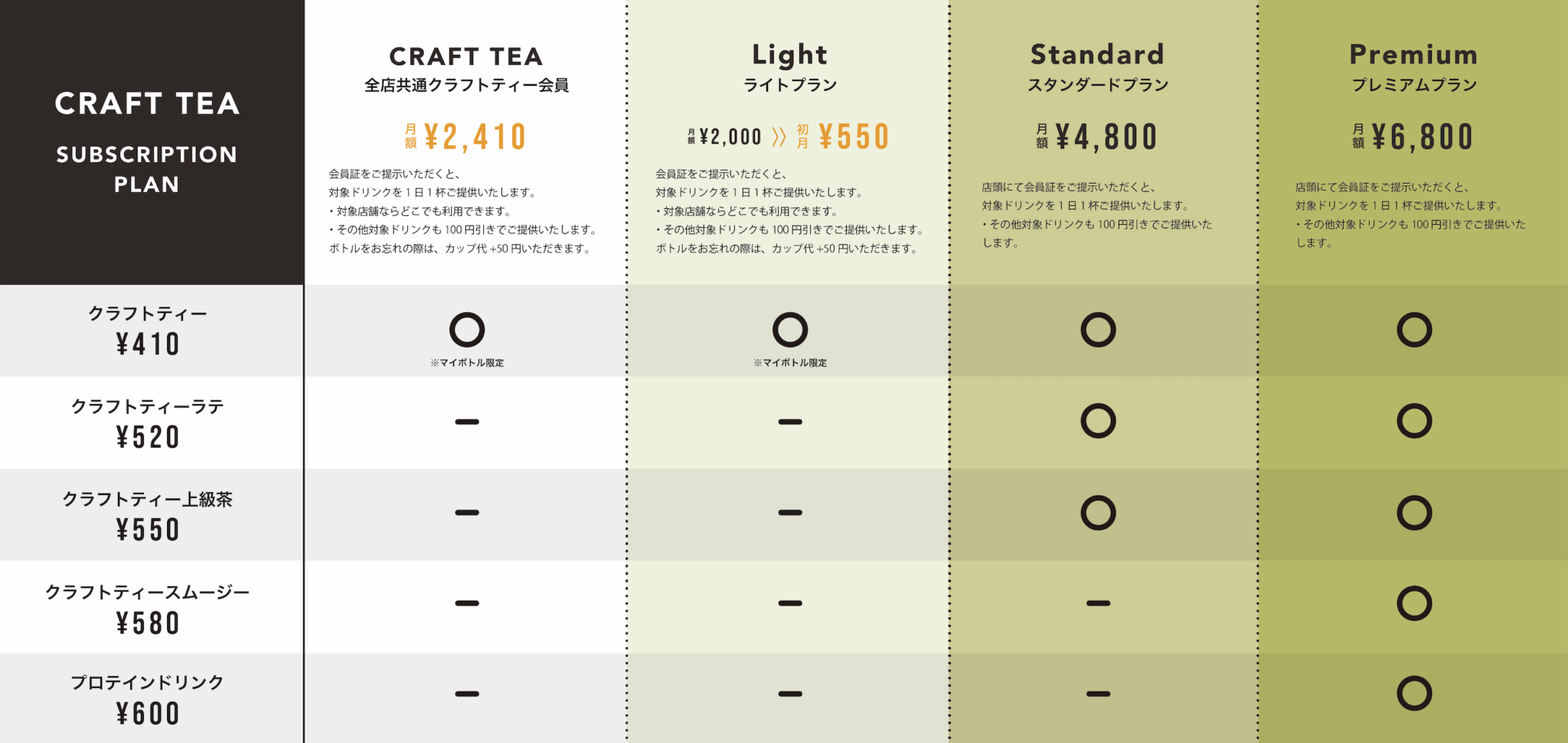Click the ¥6,800 monthly price
This screenshot has width=1568, height=743.
[1422, 138]
